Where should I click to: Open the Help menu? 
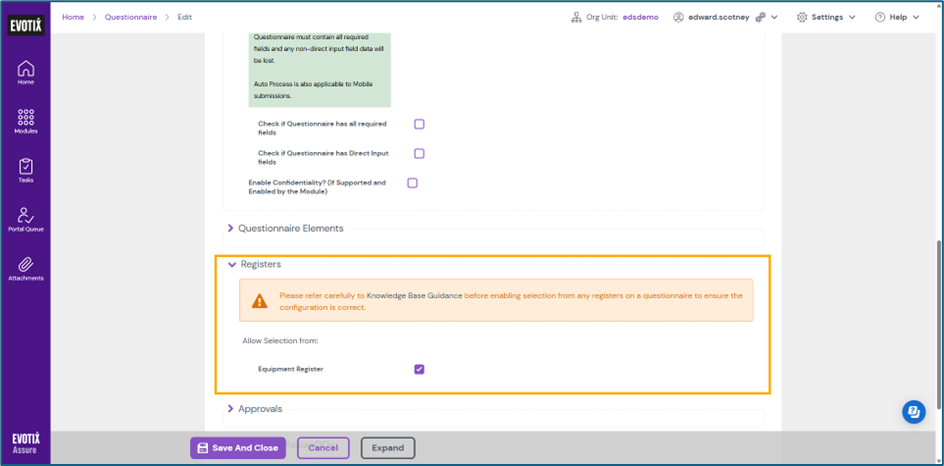[x=897, y=17]
